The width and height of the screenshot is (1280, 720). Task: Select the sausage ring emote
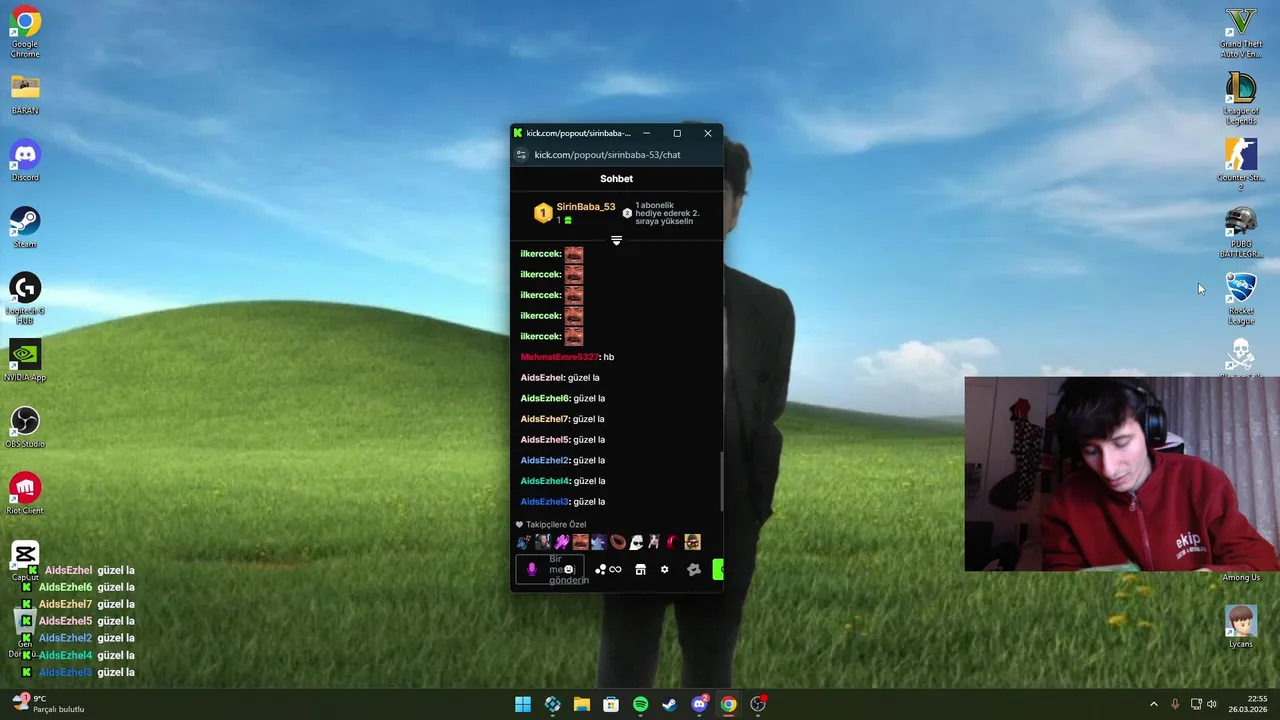click(618, 542)
